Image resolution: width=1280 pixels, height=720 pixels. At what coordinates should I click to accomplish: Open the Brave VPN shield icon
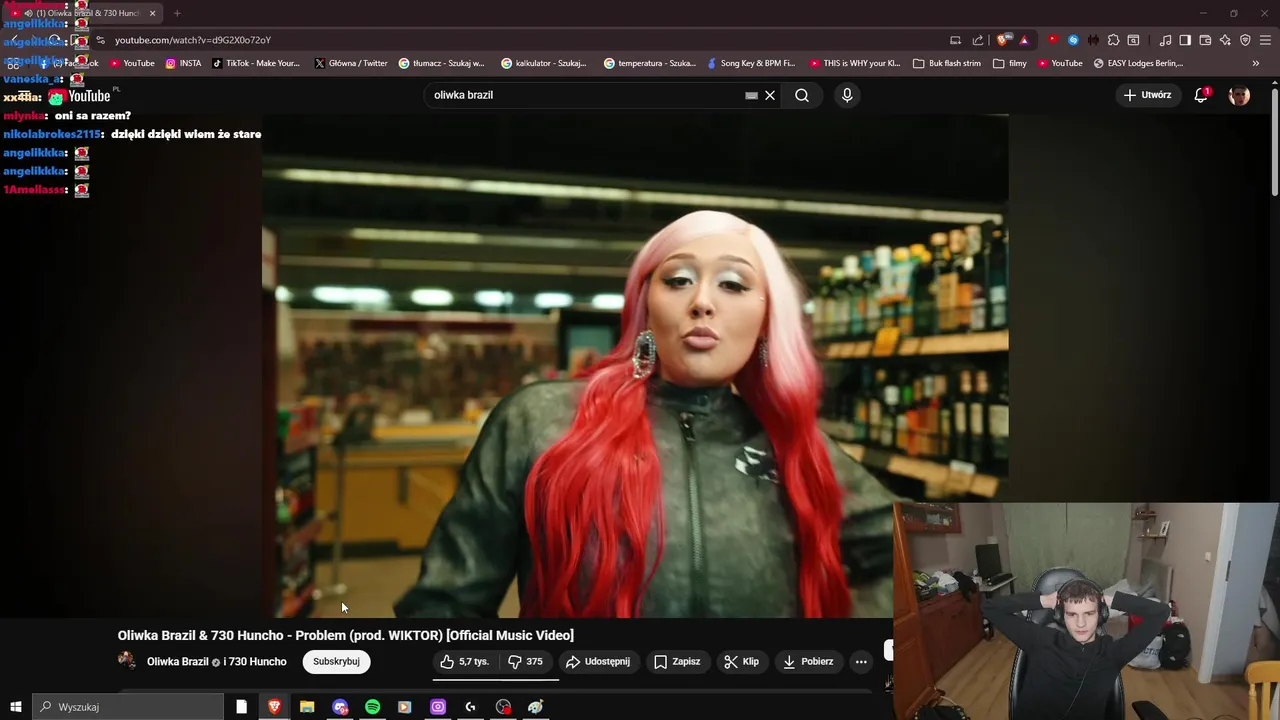pos(1245,40)
